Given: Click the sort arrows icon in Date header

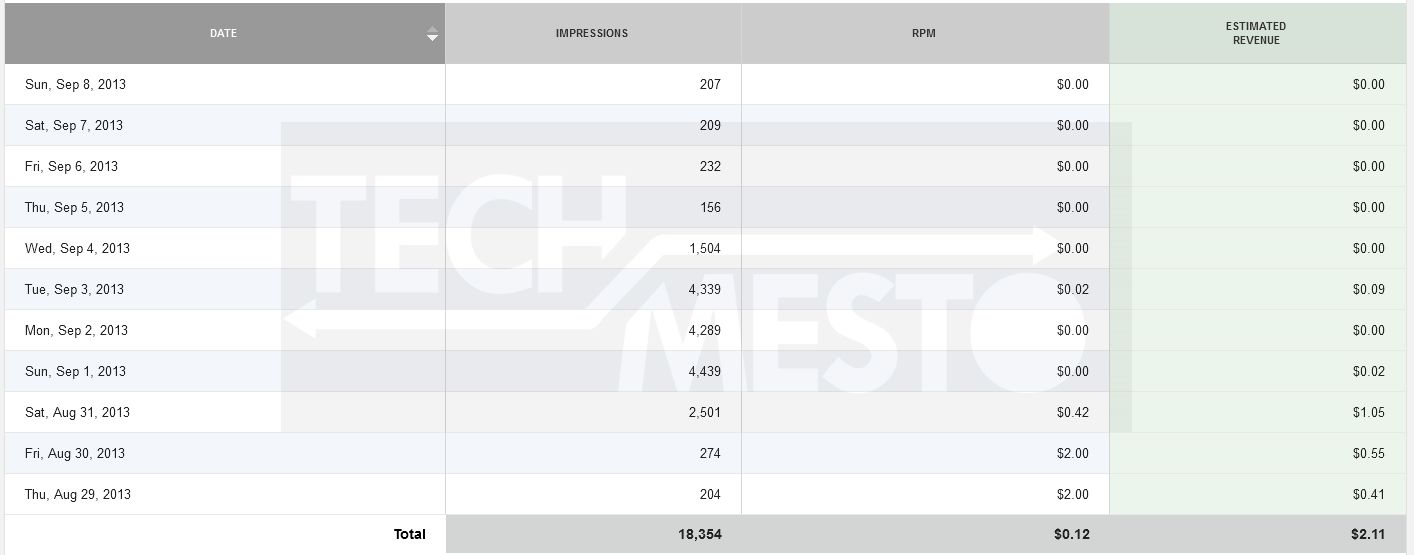Looking at the screenshot, I should pyautogui.click(x=432, y=34).
